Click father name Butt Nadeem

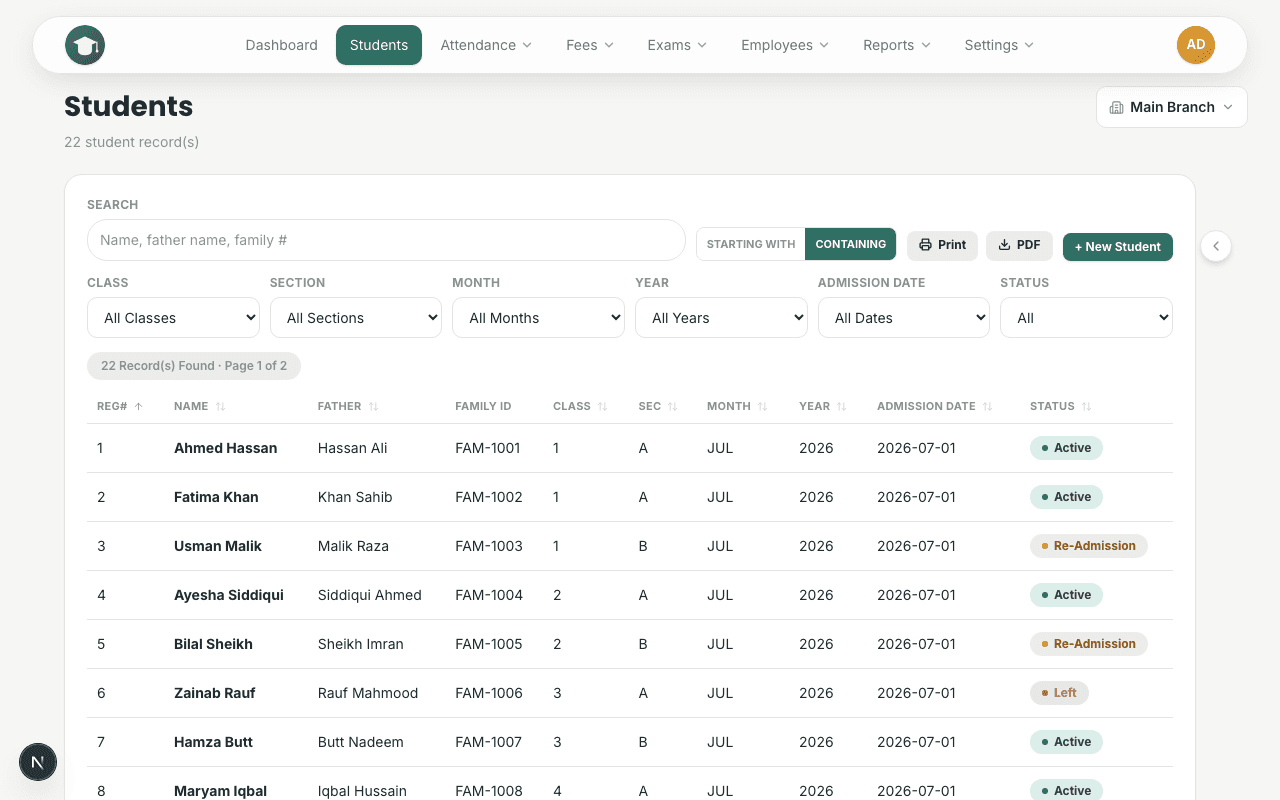point(361,742)
